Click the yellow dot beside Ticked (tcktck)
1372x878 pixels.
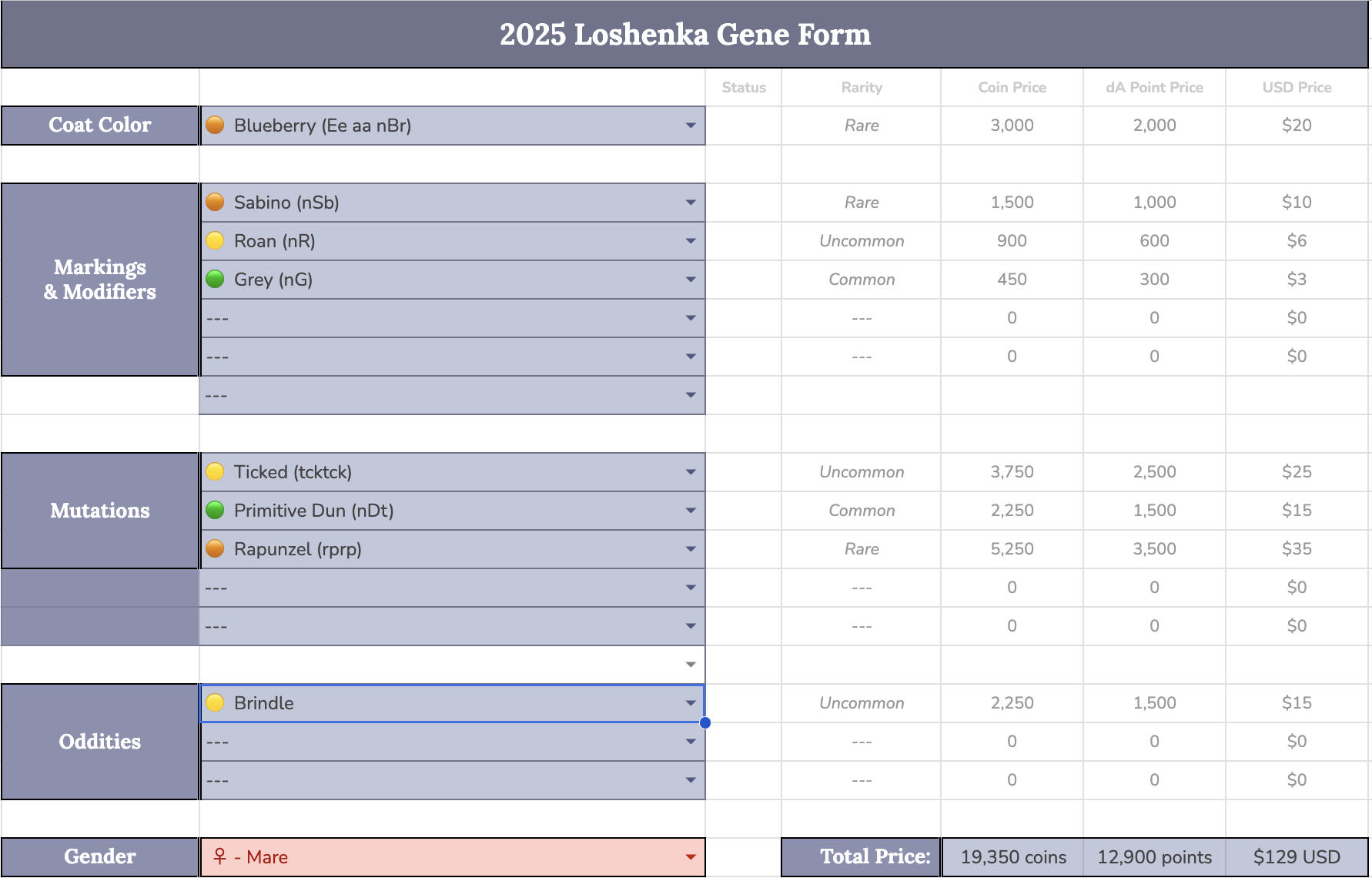click(216, 471)
